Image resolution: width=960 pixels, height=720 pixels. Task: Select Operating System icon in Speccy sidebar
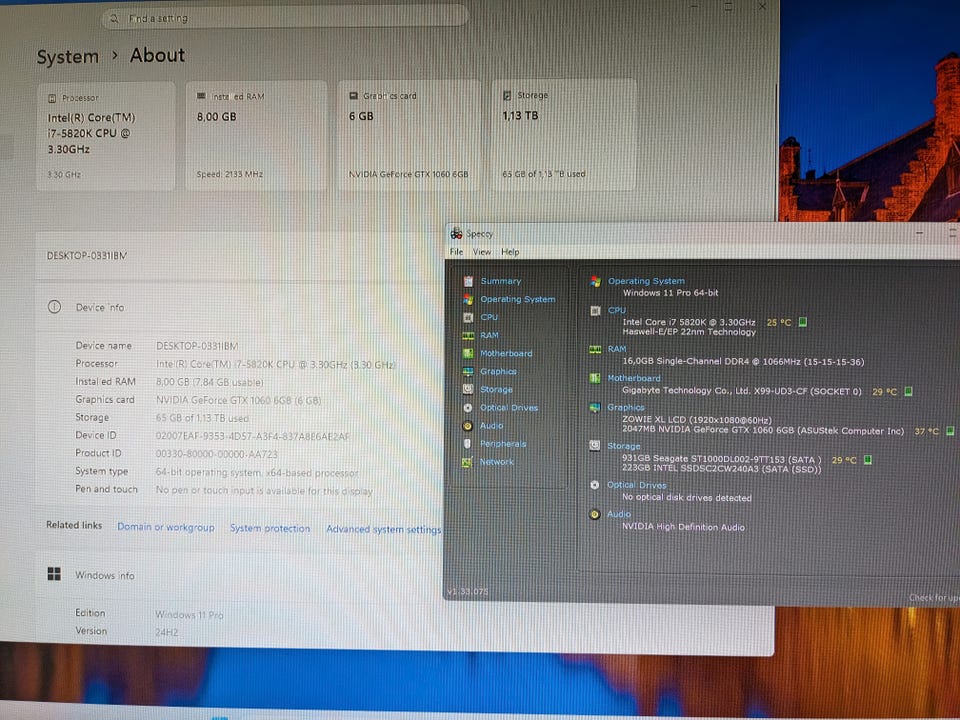[x=468, y=299]
